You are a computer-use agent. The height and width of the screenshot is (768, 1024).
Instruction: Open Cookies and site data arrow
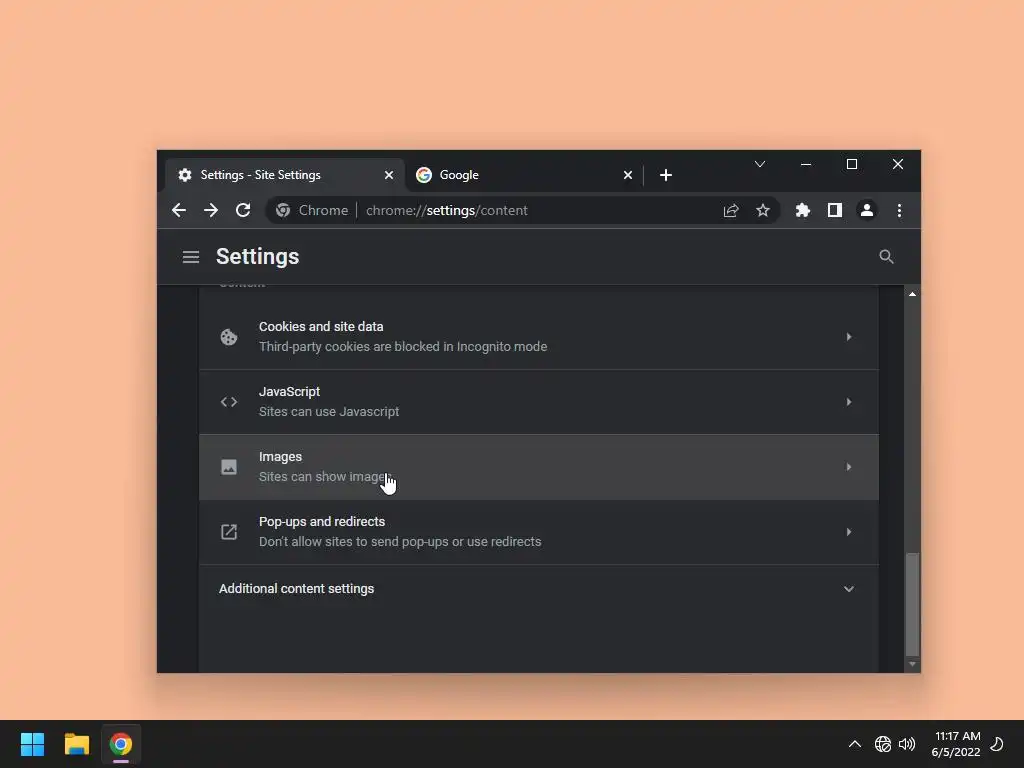[848, 337]
